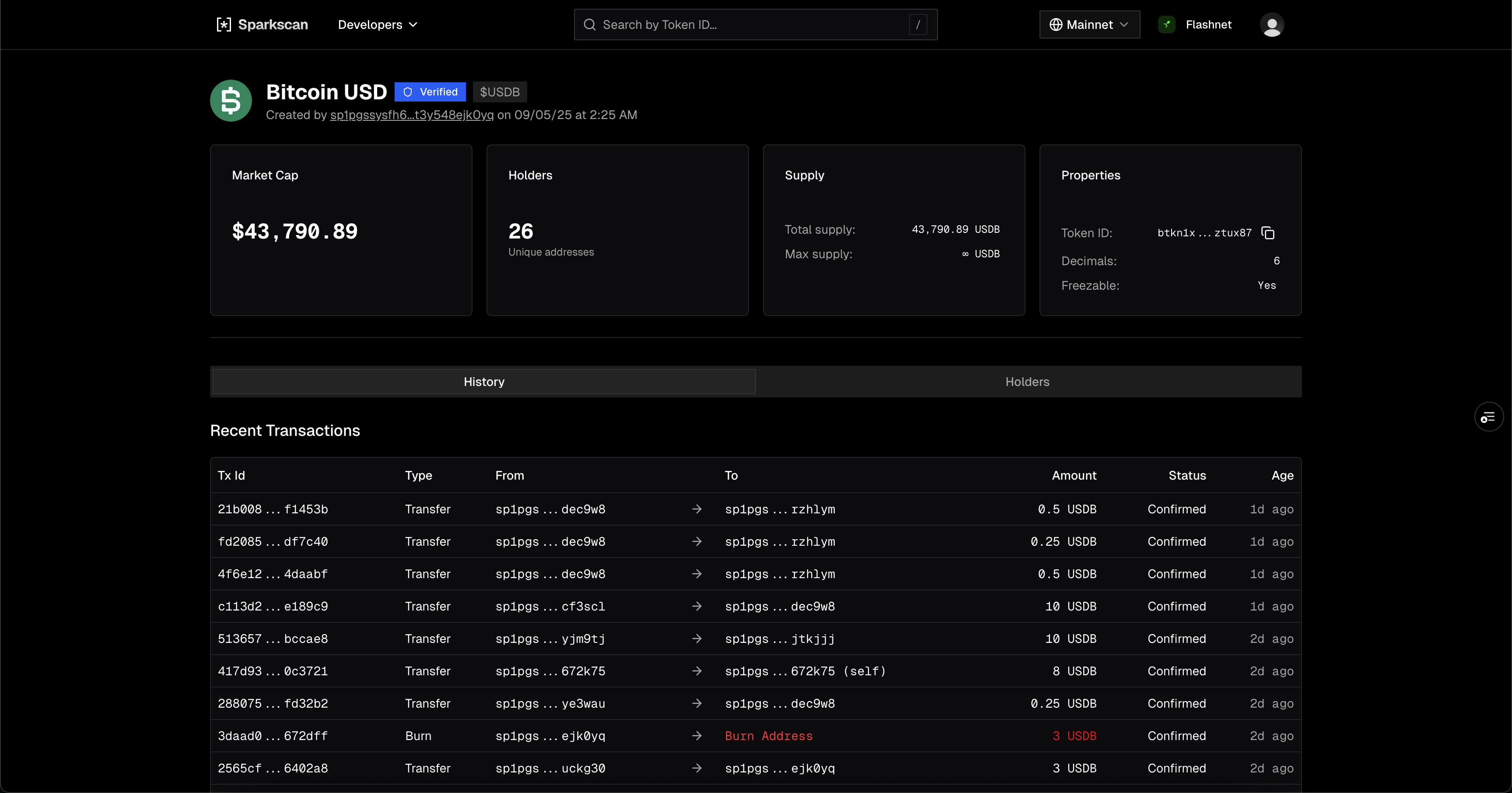
Task: Switch to the Holders tab
Action: tap(1027, 382)
